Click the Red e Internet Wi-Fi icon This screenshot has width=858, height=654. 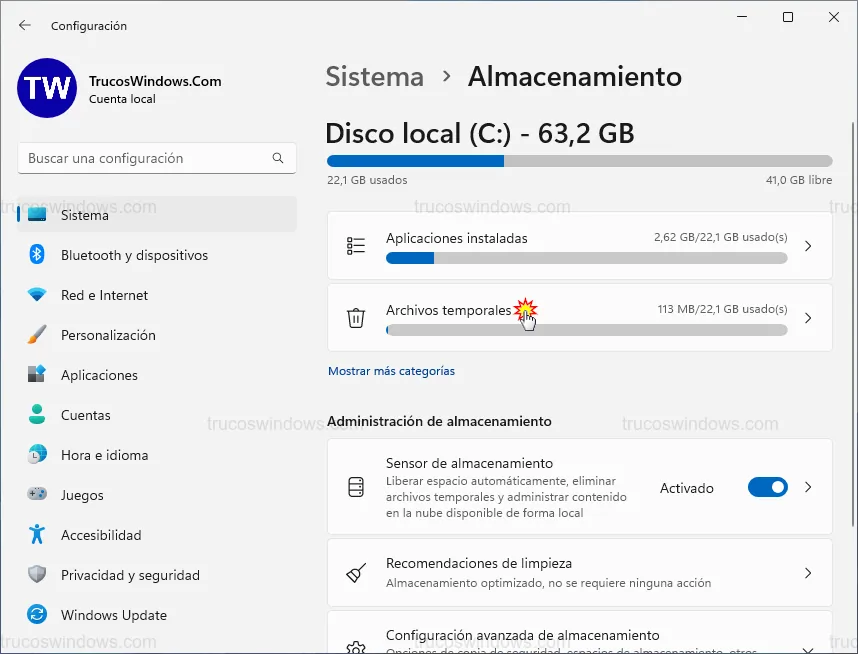tap(37, 295)
